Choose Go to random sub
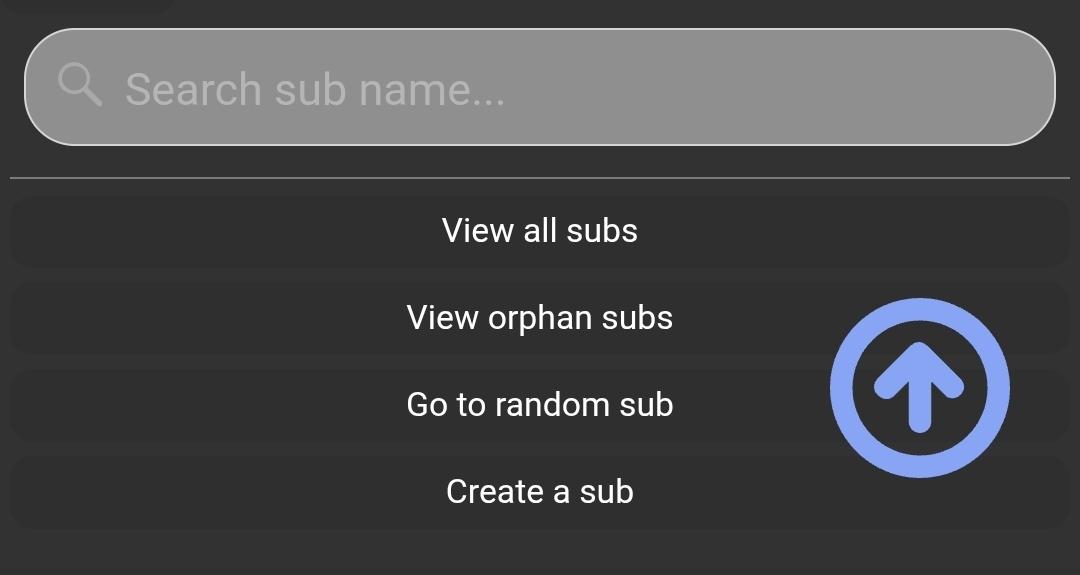Screen dimensions: 1080x575 point(540,405)
